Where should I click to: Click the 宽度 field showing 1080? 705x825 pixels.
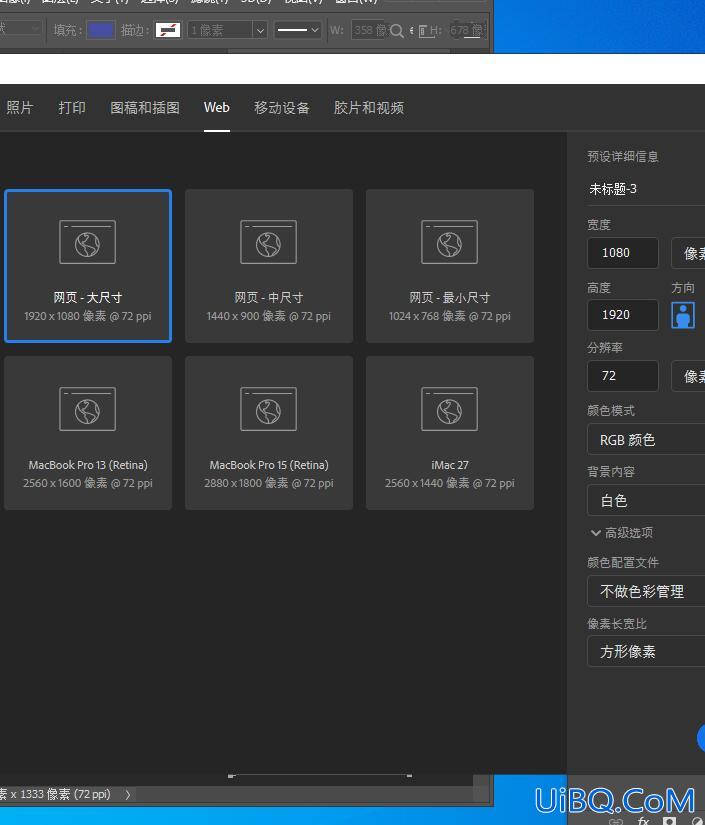622,253
